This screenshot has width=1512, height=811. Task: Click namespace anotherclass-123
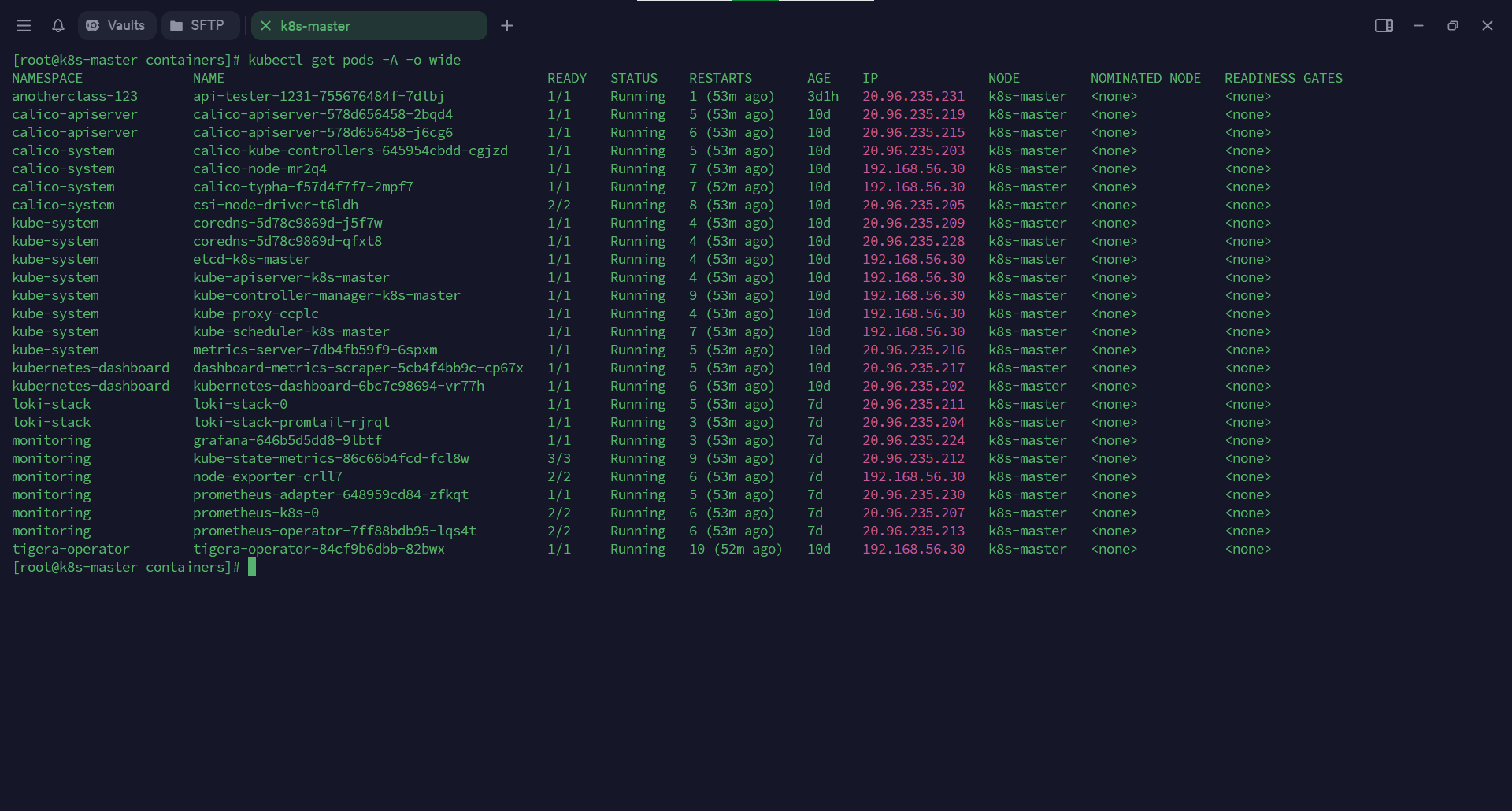[75, 96]
